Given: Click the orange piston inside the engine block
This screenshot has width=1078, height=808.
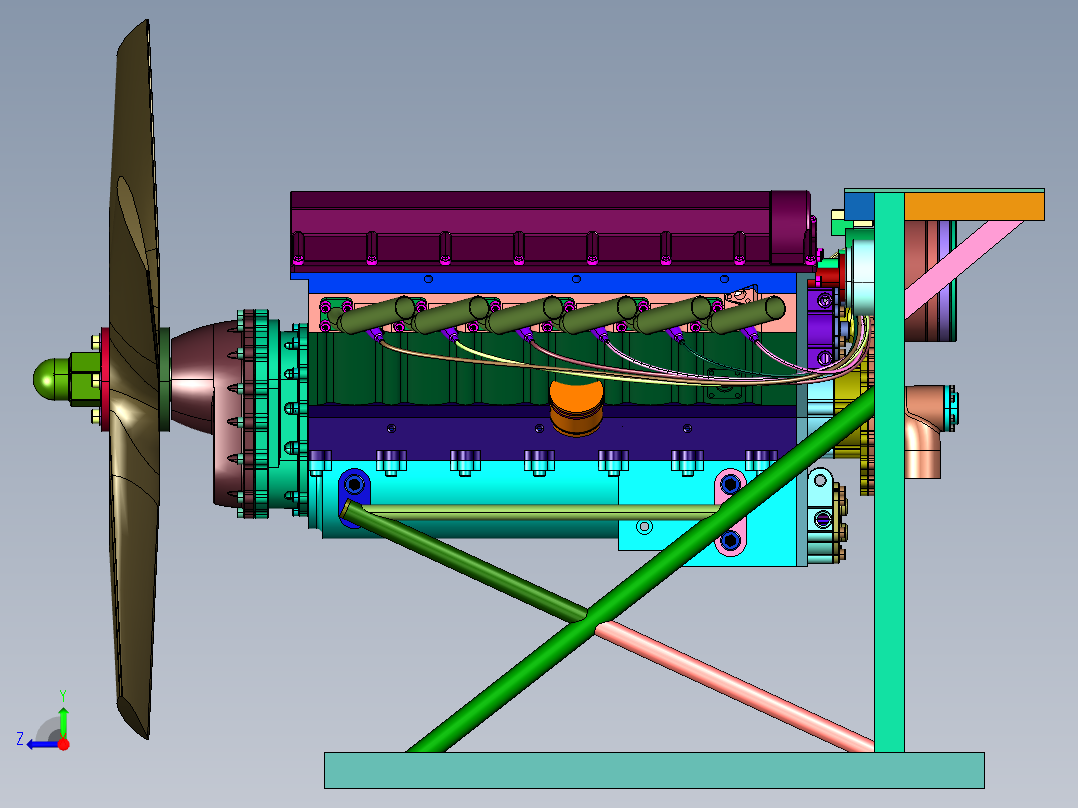Looking at the screenshot, I should tap(576, 406).
